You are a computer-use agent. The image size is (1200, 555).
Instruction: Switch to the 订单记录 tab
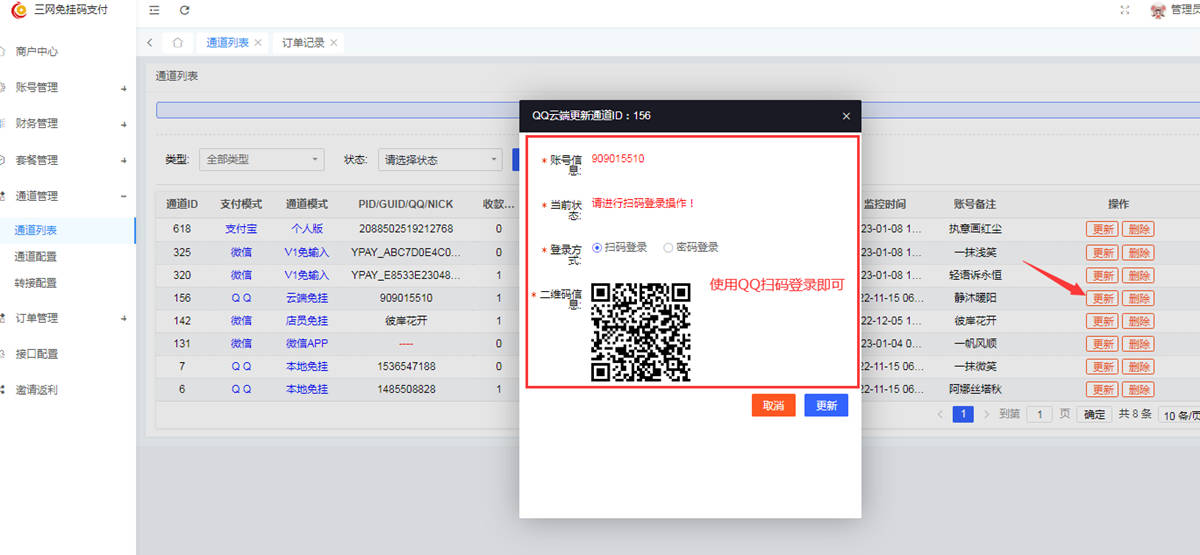click(303, 43)
